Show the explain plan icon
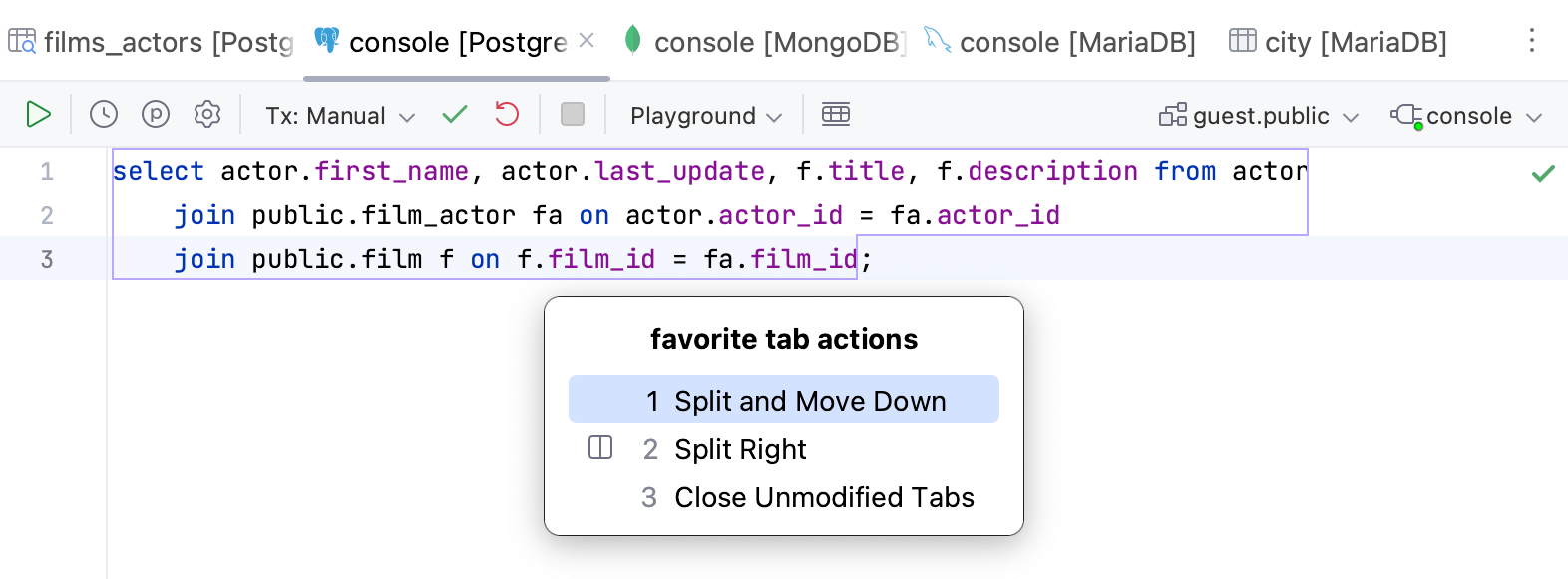 [x=155, y=114]
